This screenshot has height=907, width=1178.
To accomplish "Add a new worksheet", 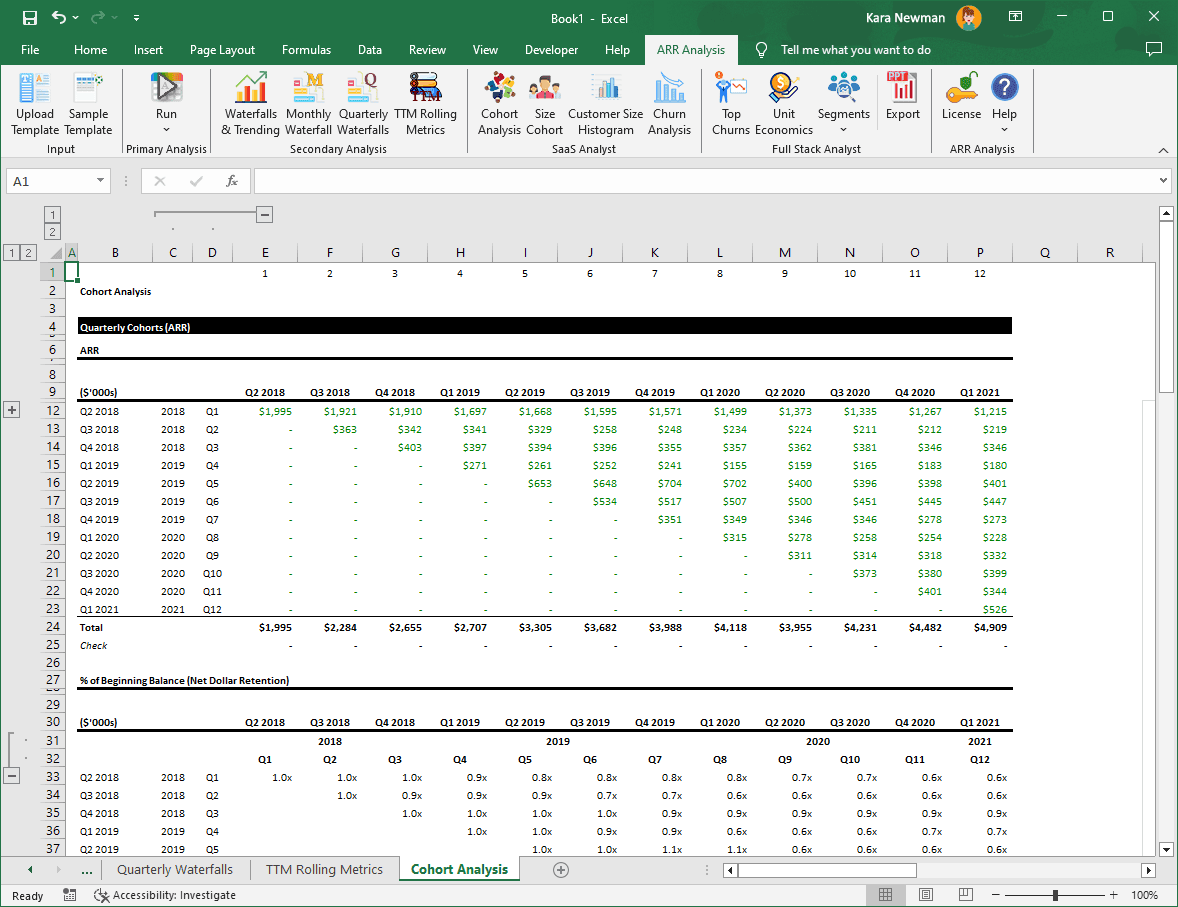I will [561, 870].
